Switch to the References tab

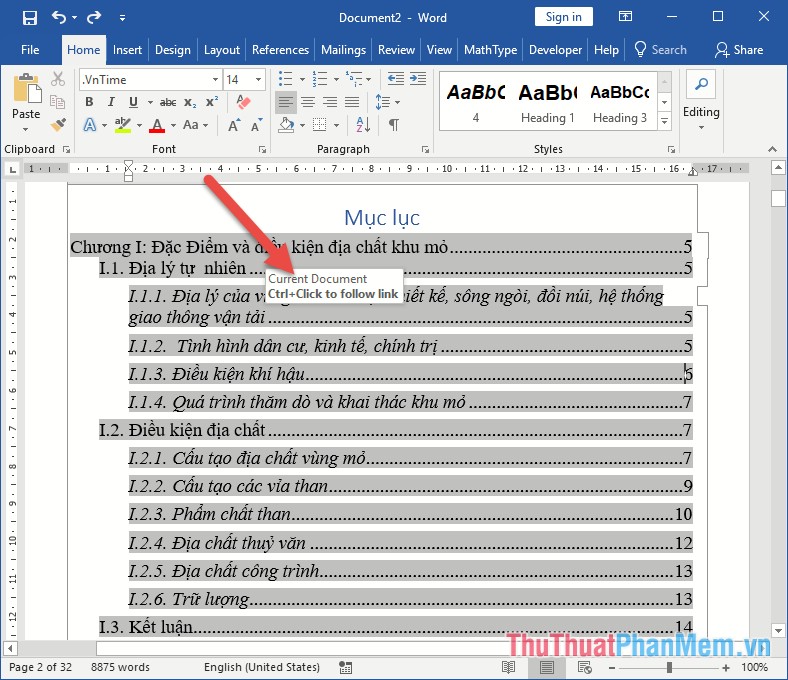point(280,50)
